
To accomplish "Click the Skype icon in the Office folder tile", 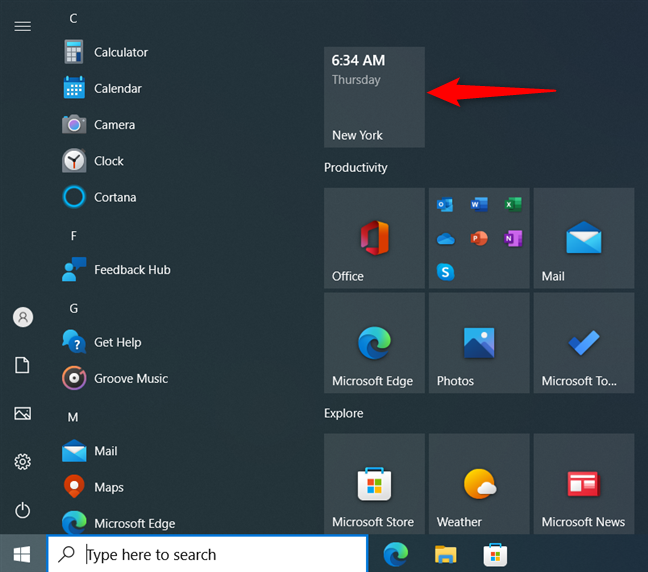I will click(446, 272).
